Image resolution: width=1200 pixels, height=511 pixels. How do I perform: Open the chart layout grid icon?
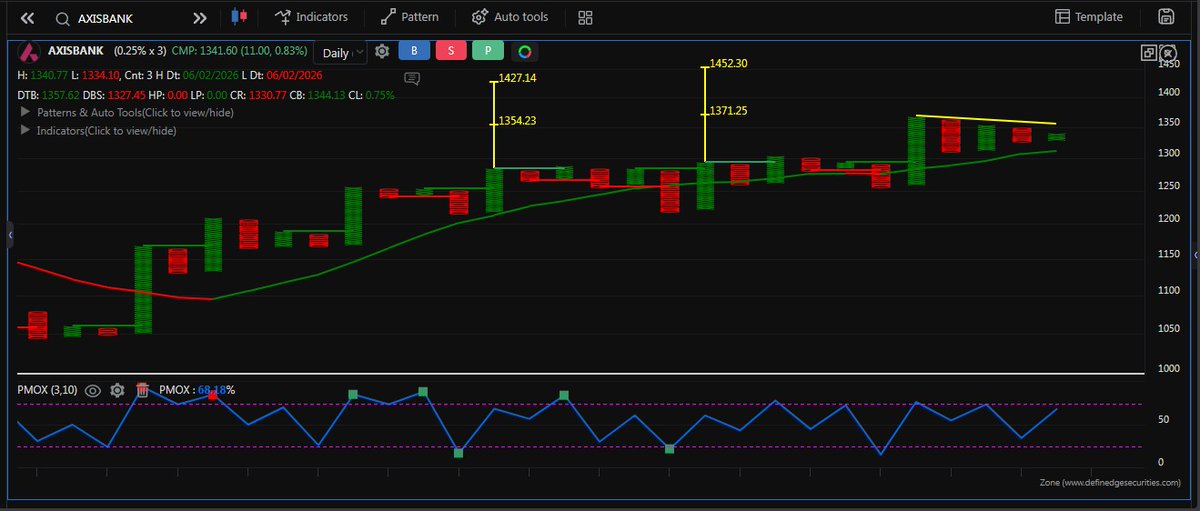[586, 18]
